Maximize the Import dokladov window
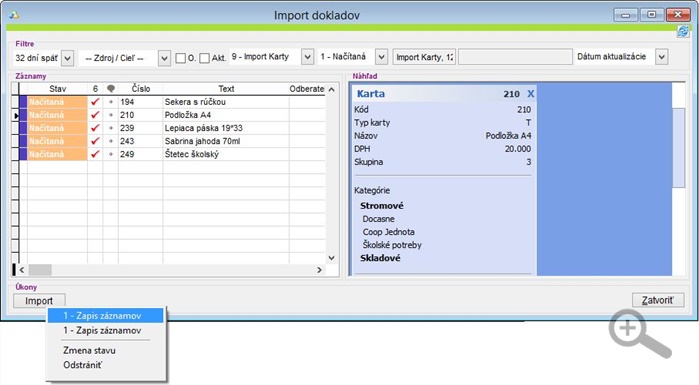This screenshot has height=385, width=699. coord(651,15)
